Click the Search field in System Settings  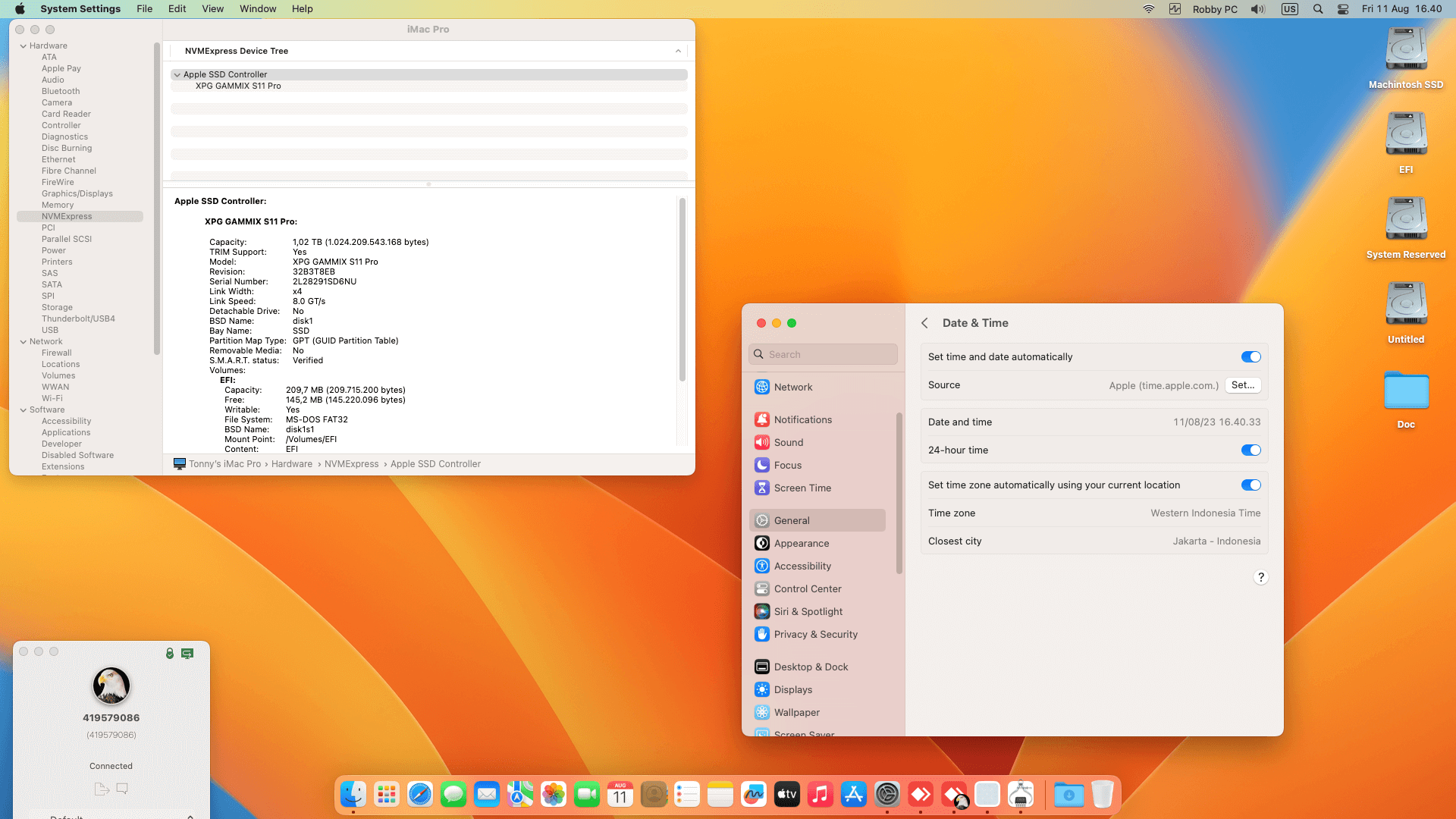coord(823,355)
